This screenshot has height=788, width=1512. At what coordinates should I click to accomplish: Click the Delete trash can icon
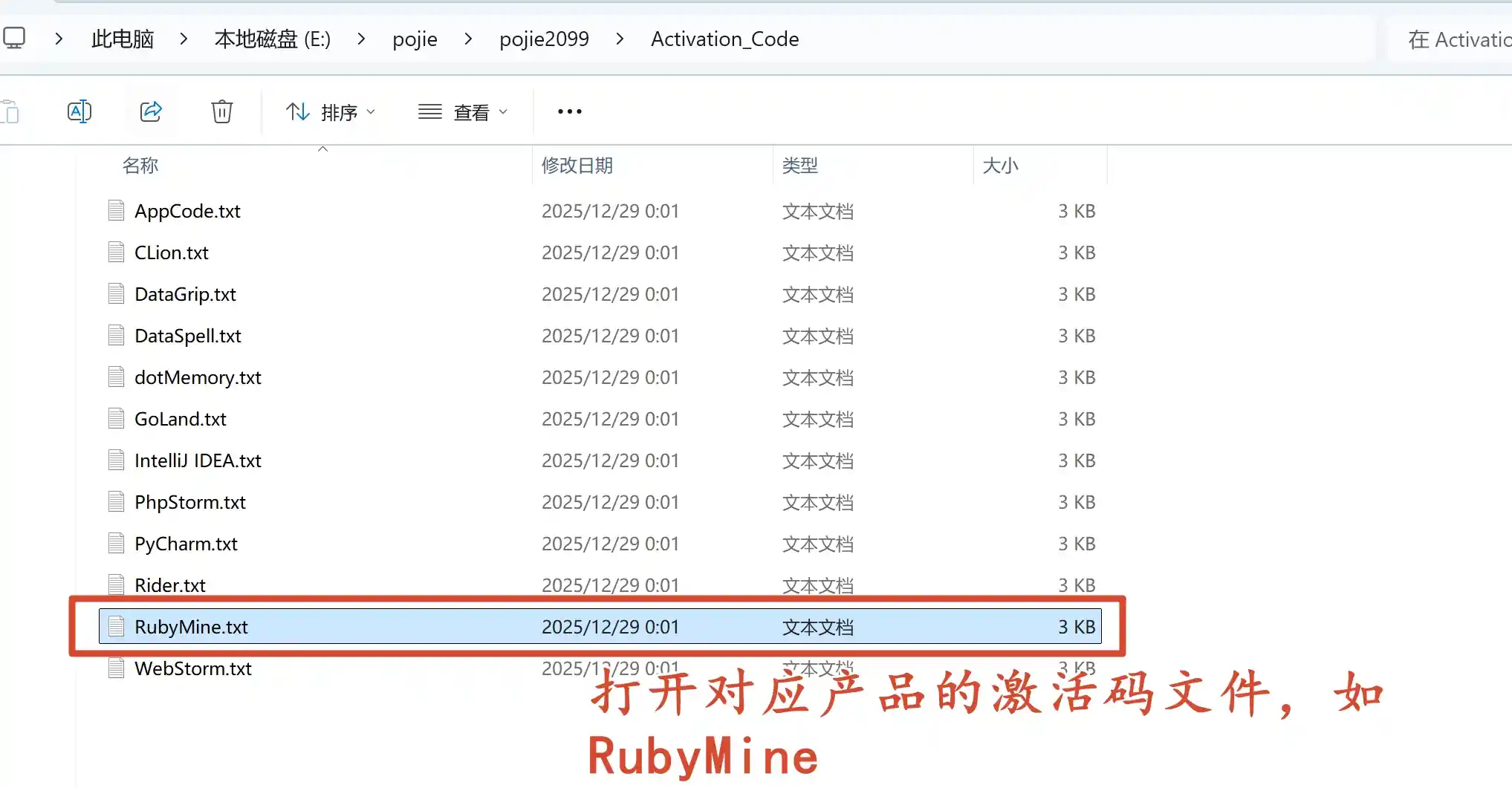pyautogui.click(x=221, y=111)
